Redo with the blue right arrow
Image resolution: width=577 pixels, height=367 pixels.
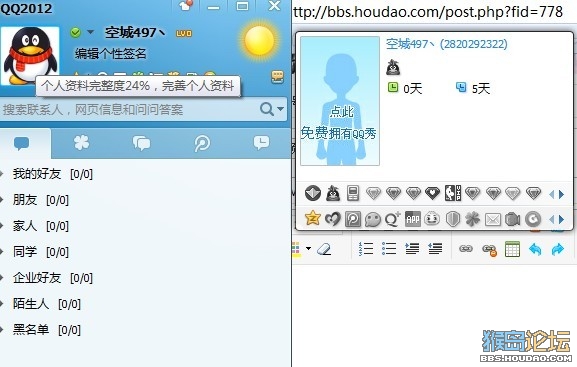(x=558, y=249)
